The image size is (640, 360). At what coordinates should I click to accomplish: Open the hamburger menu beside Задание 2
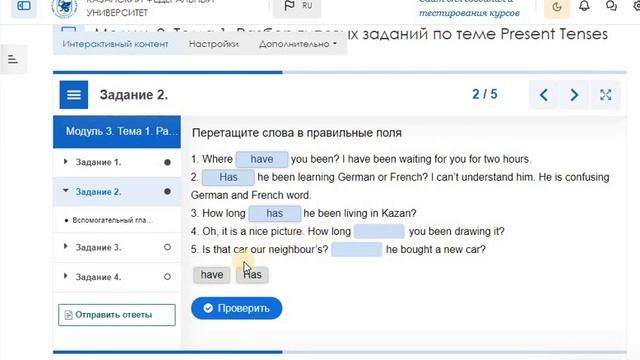tap(73, 95)
